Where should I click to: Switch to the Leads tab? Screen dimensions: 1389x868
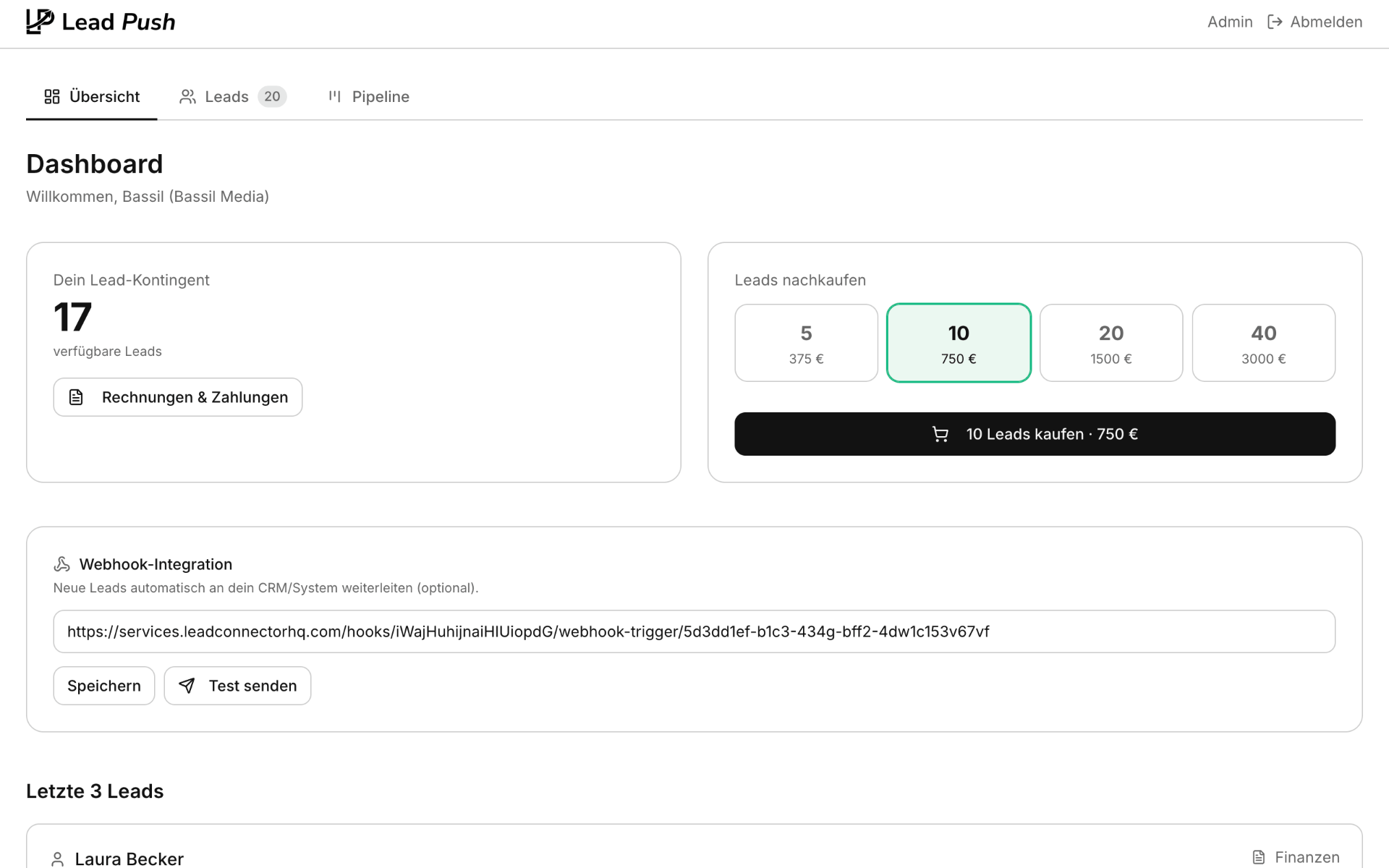(x=232, y=96)
